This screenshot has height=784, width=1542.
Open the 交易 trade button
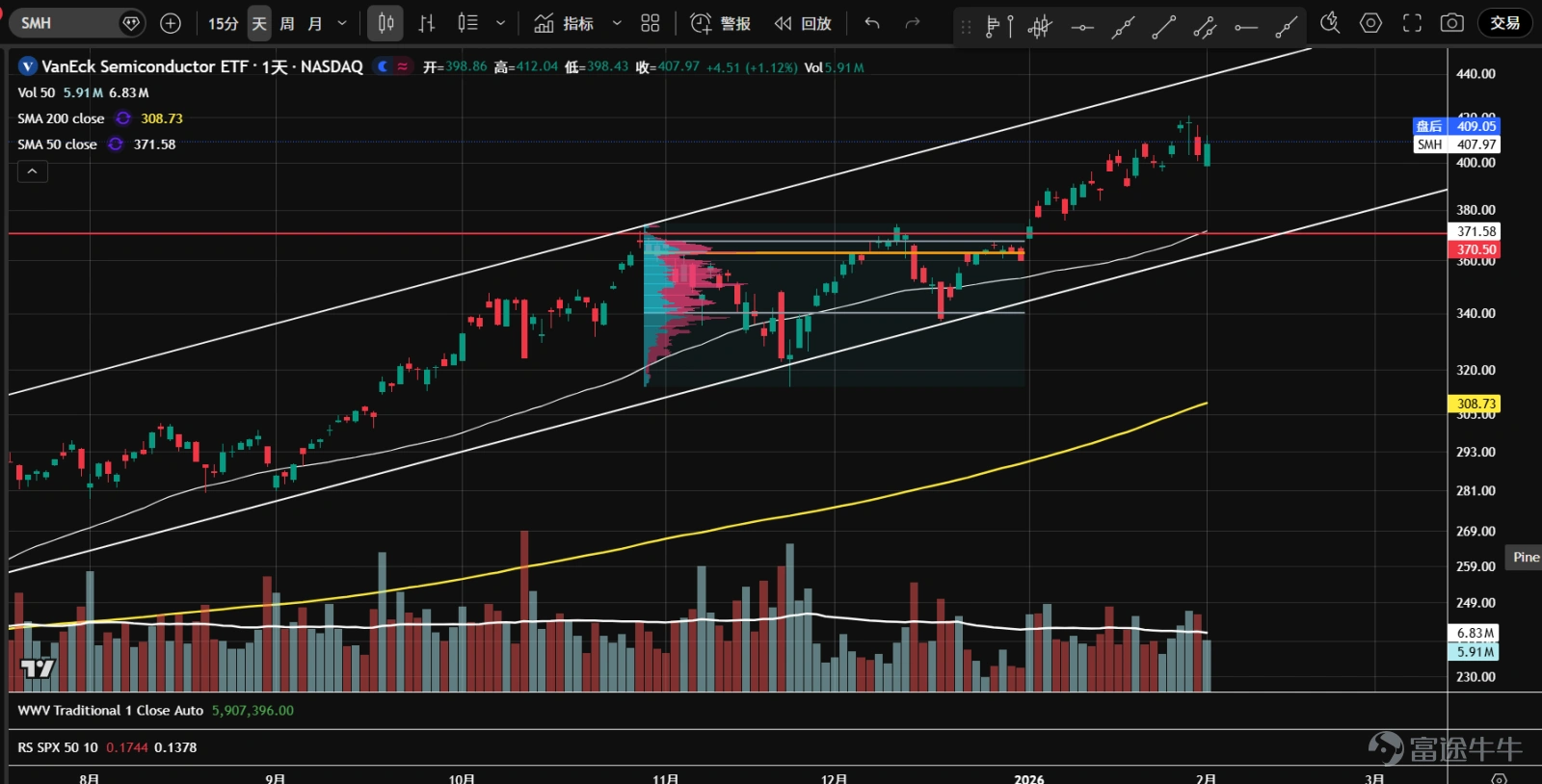[x=1504, y=23]
